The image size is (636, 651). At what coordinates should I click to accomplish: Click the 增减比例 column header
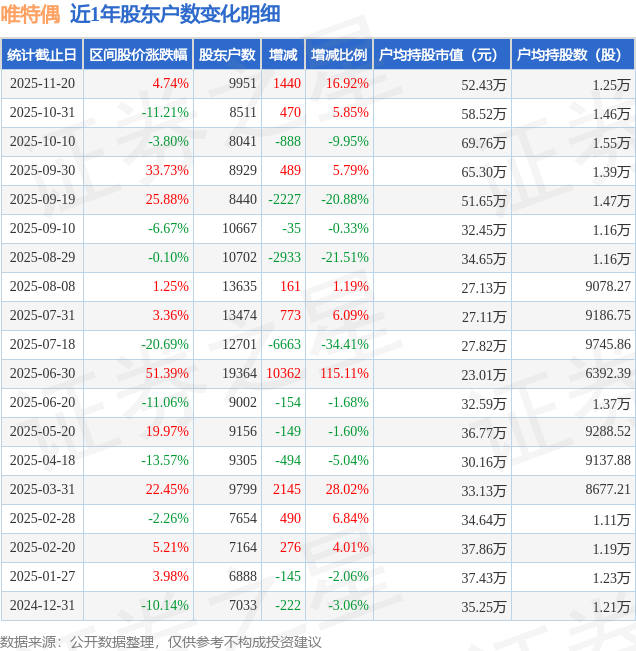[339, 54]
